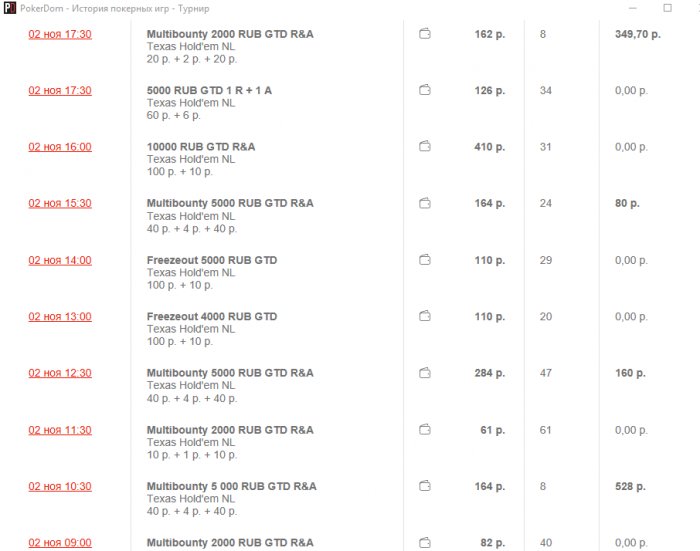Click wallet icon in Freezeout 5000 RUB GTD row
Image resolution: width=700 pixels, height=551 pixels.
pyautogui.click(x=424, y=260)
